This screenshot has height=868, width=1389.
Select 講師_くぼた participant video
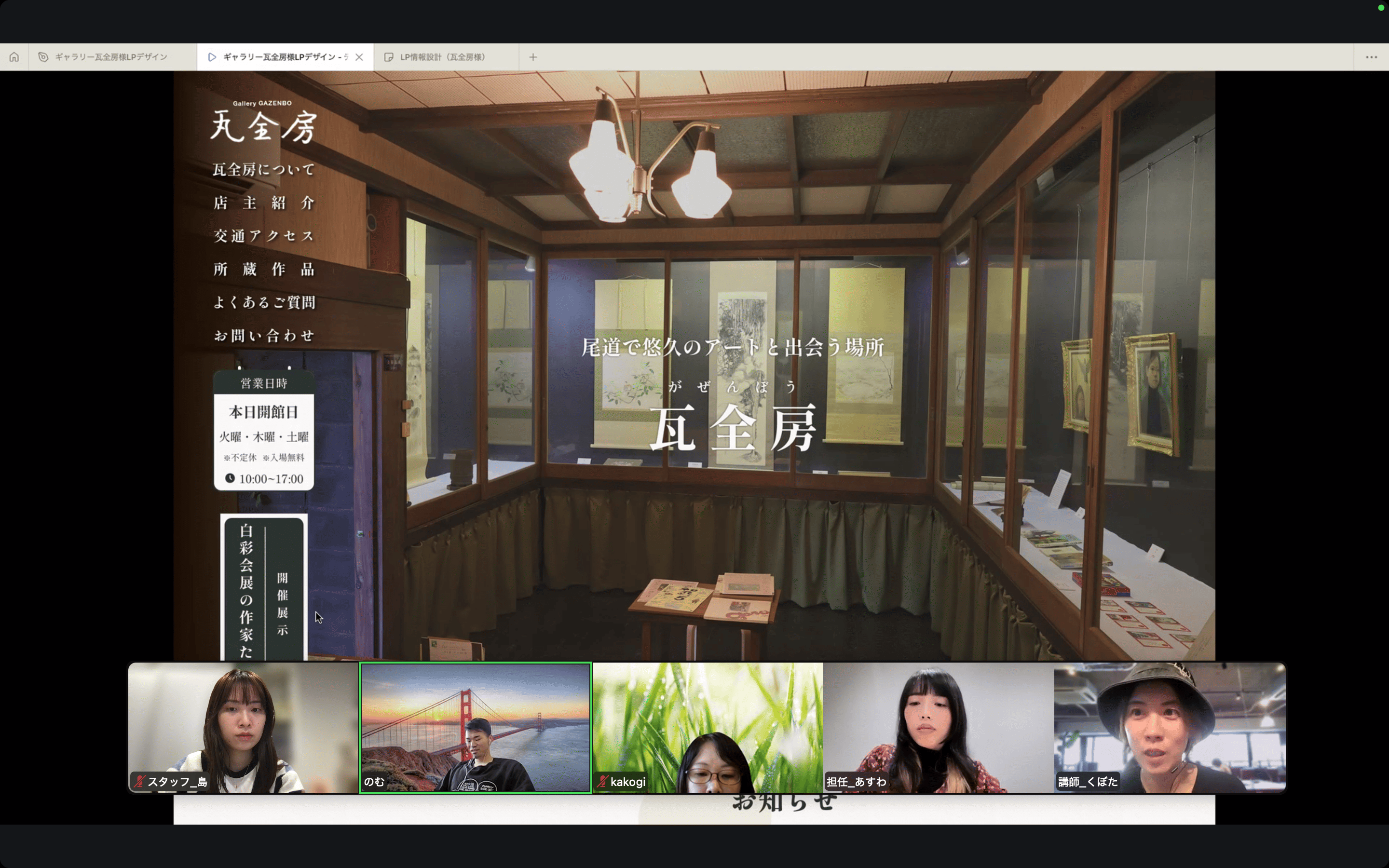pos(1169,727)
